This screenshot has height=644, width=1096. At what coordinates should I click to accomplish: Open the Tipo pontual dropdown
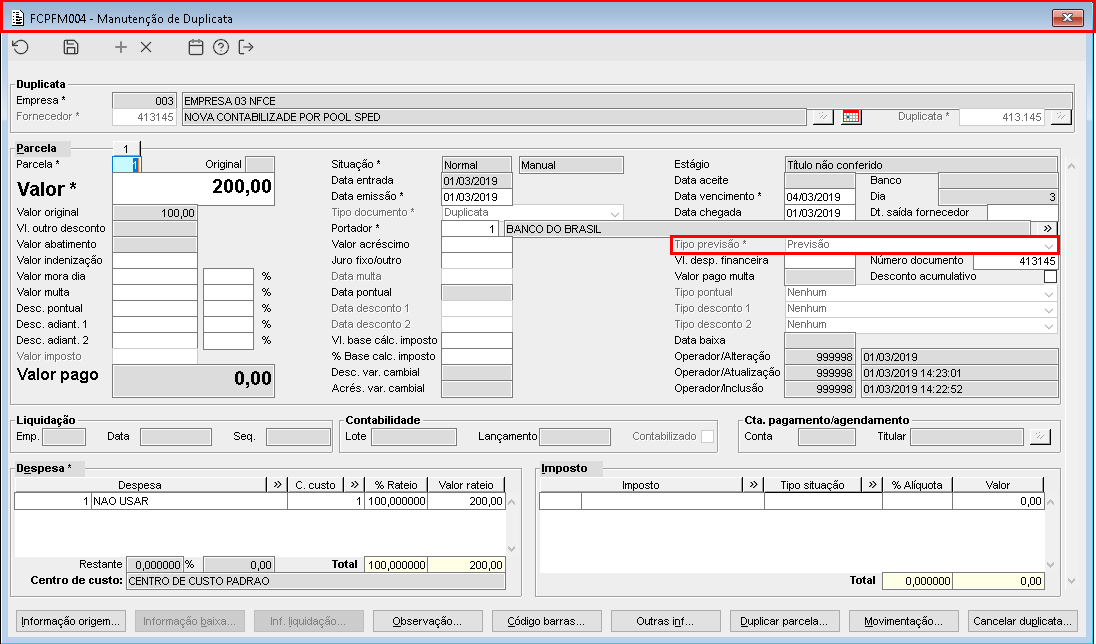[x=1048, y=293]
